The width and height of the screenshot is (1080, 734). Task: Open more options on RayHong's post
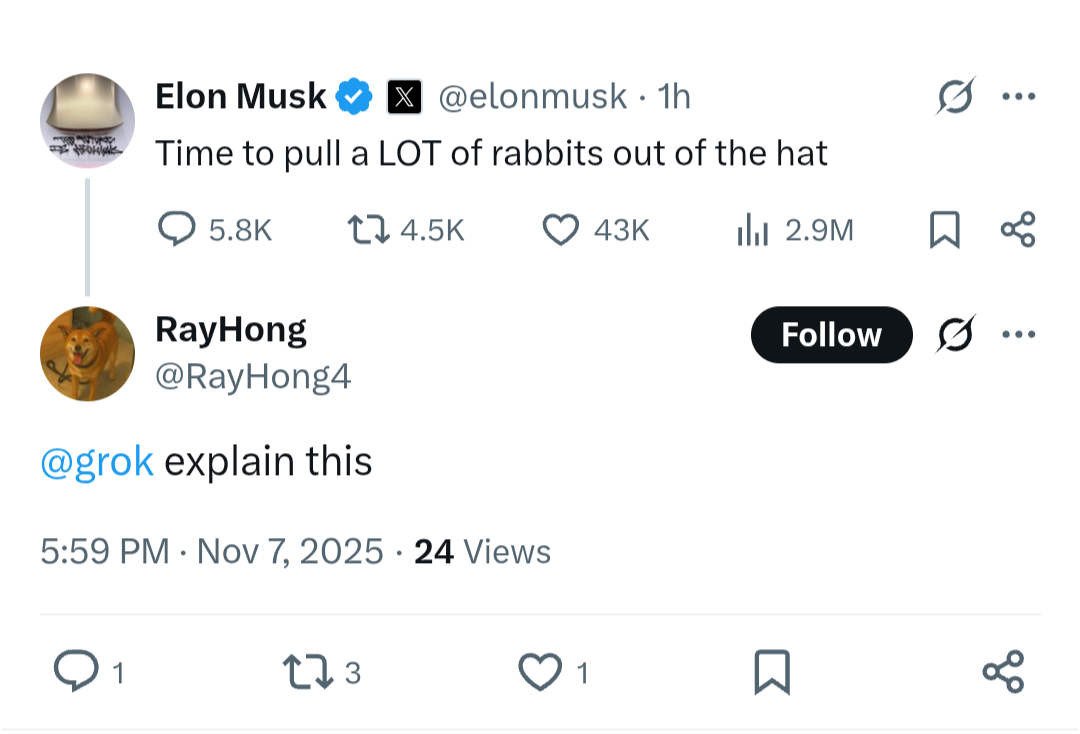click(x=1019, y=335)
